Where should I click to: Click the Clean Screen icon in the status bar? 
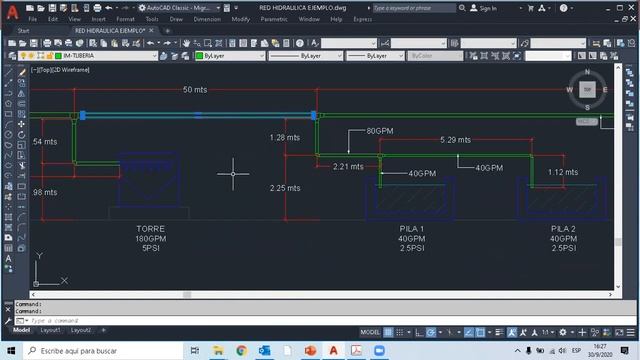click(x=620, y=333)
